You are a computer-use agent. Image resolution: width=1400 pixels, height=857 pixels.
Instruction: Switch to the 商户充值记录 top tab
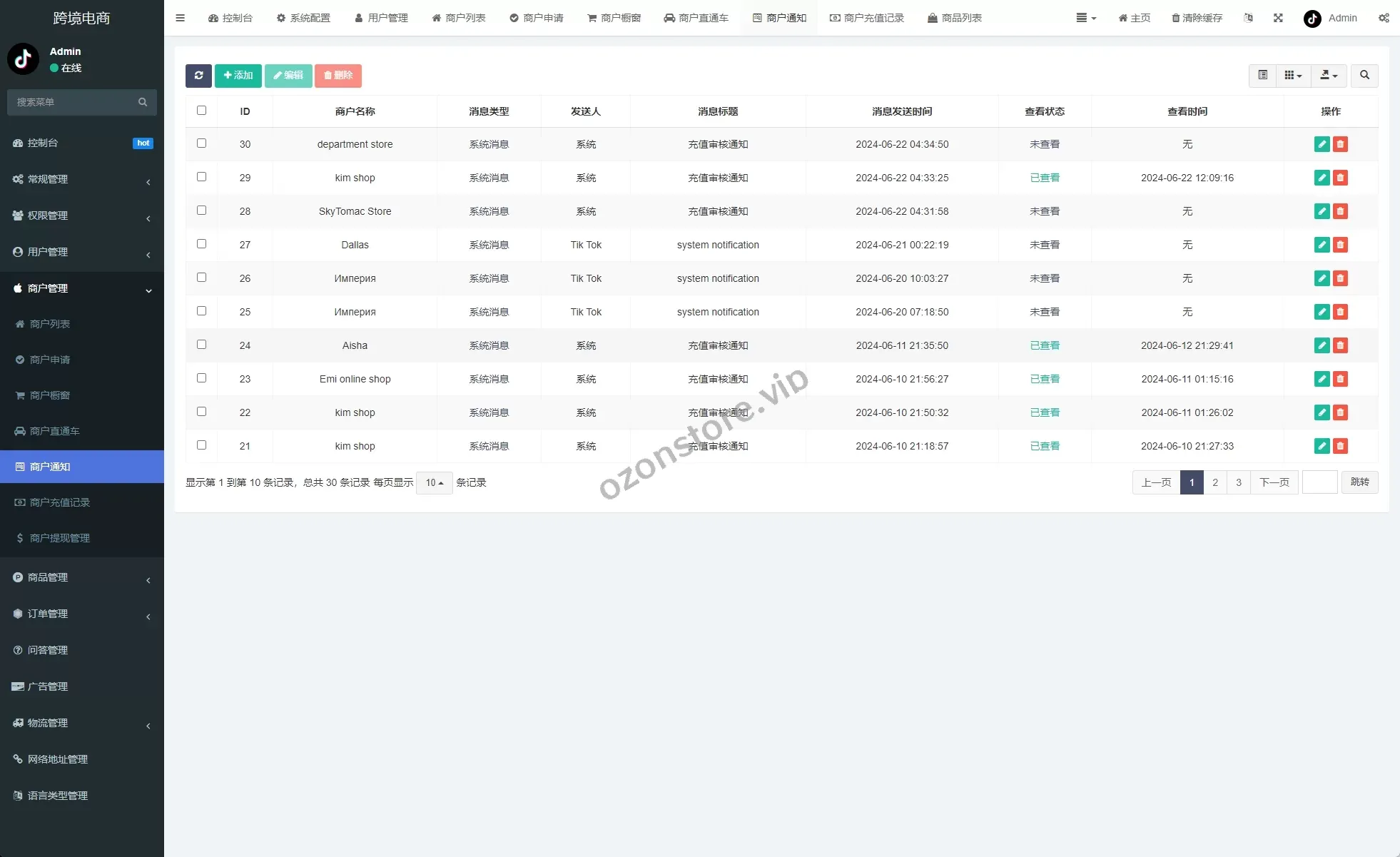point(867,18)
